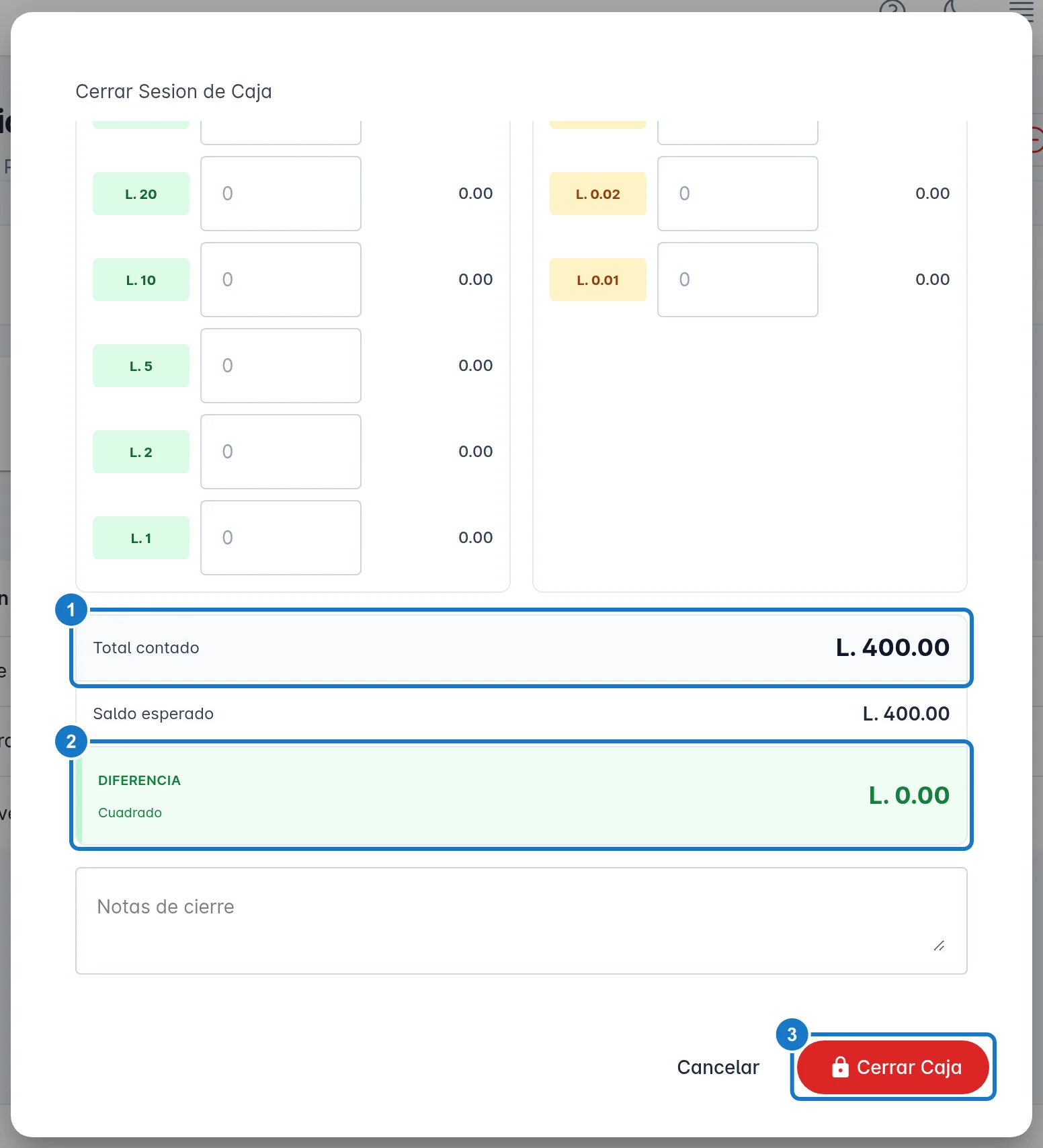This screenshot has width=1043, height=1148.
Task: Focus the L. 20 quantity field
Action: click(281, 194)
